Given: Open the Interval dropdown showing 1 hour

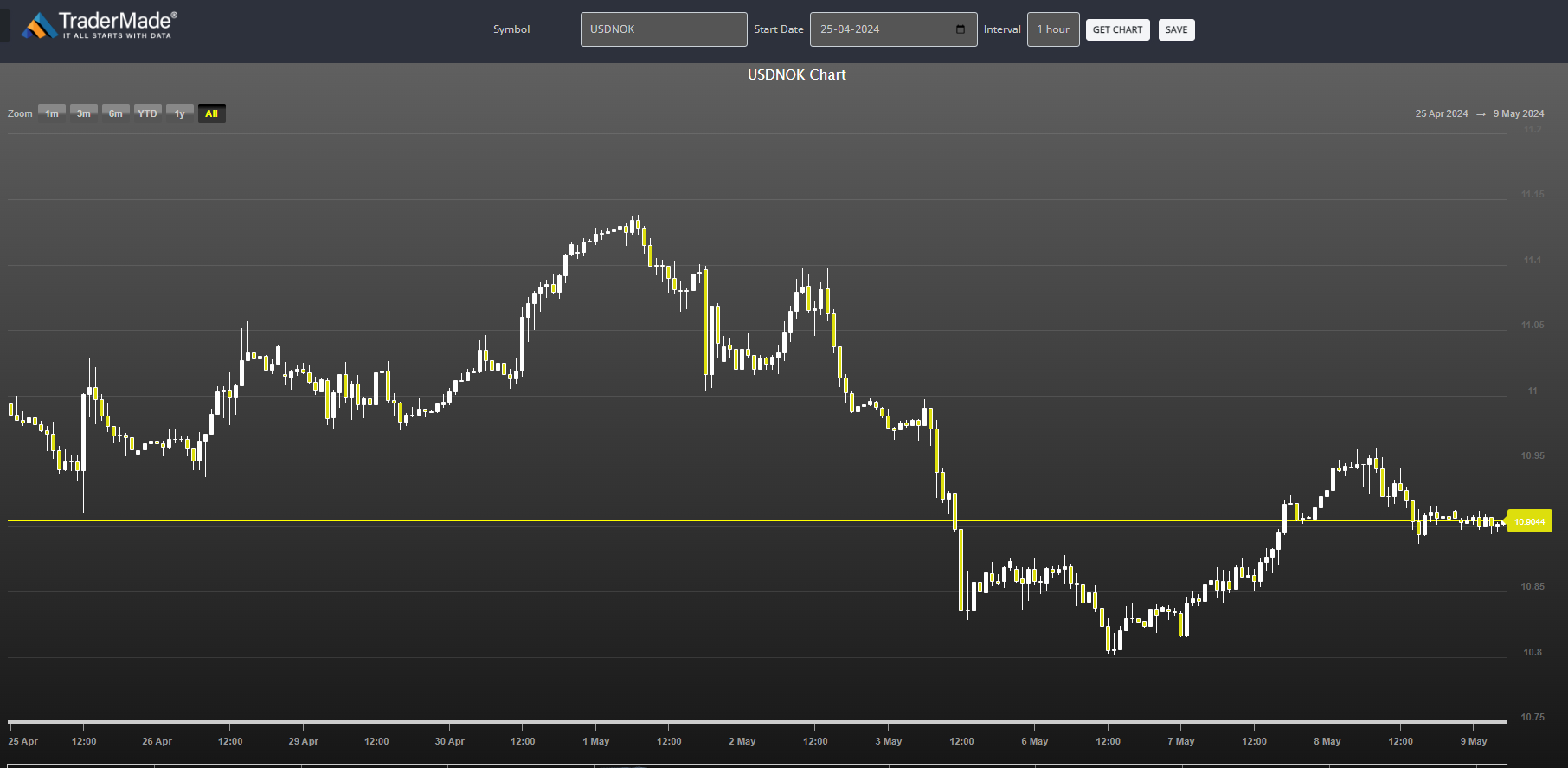Looking at the screenshot, I should click(x=1053, y=29).
